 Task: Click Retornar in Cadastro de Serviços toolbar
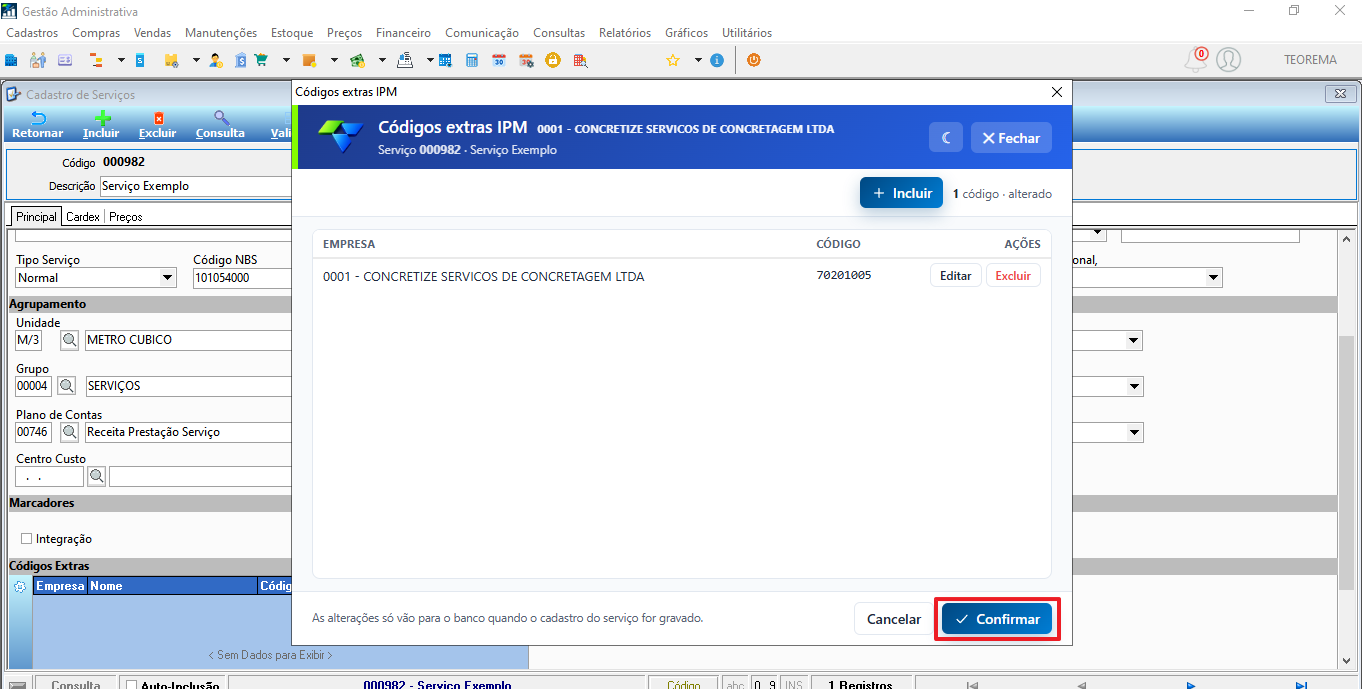pyautogui.click(x=38, y=125)
